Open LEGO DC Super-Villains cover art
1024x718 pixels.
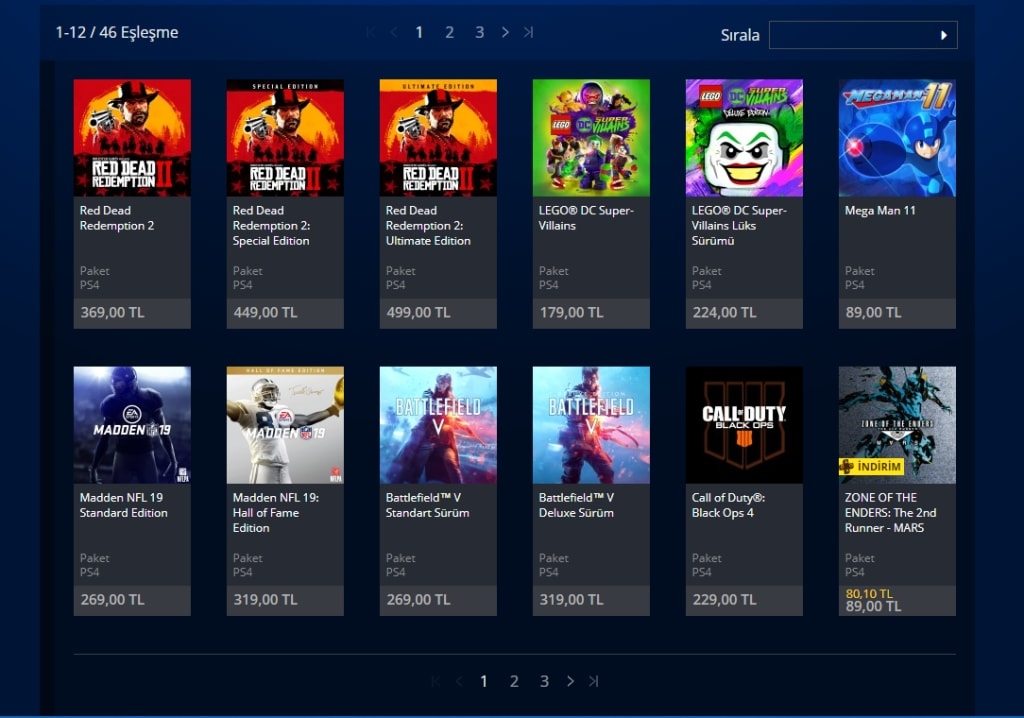(591, 138)
